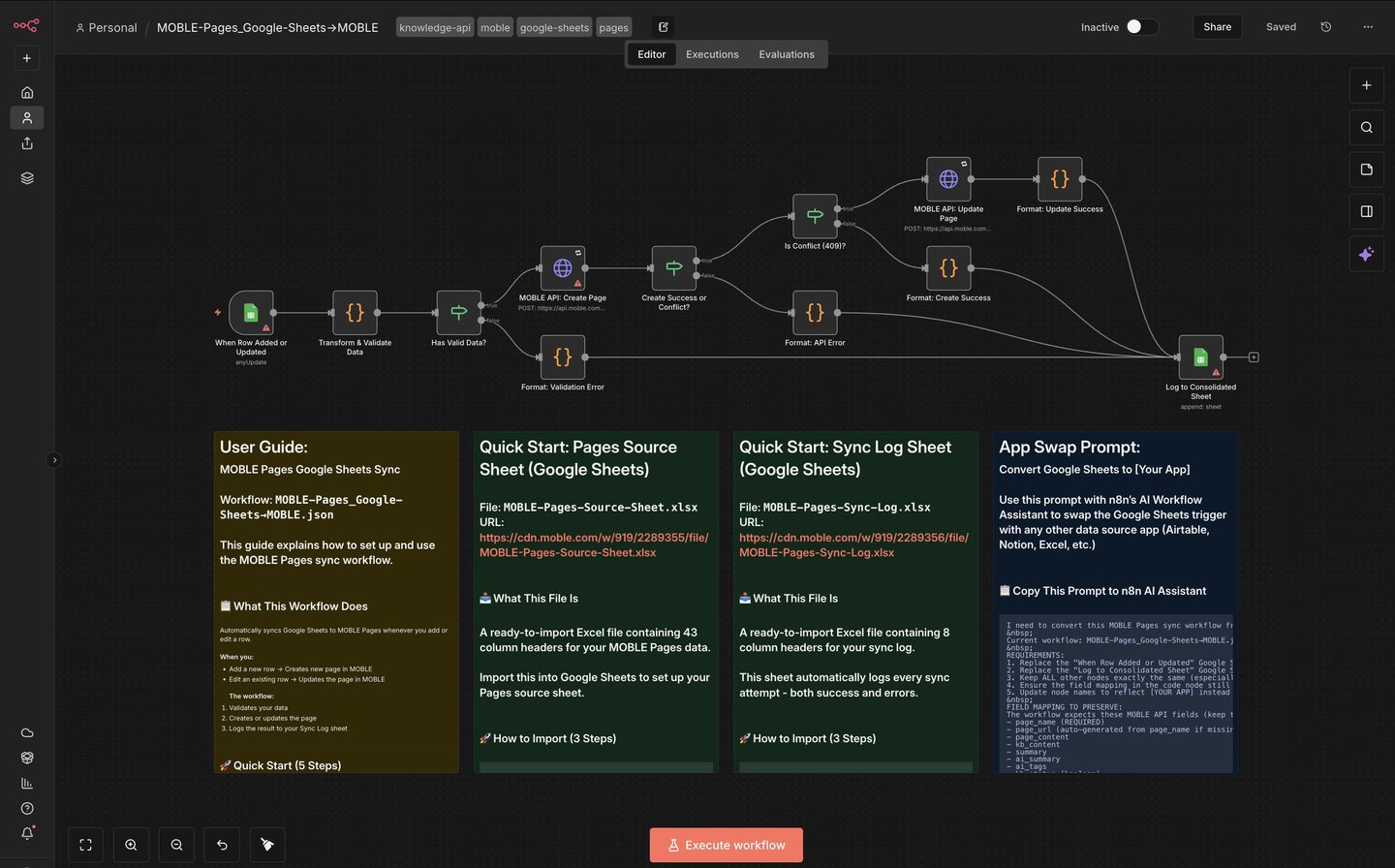The image size is (1395, 868).
Task: Click the tidy up nodes icon
Action: (267, 845)
